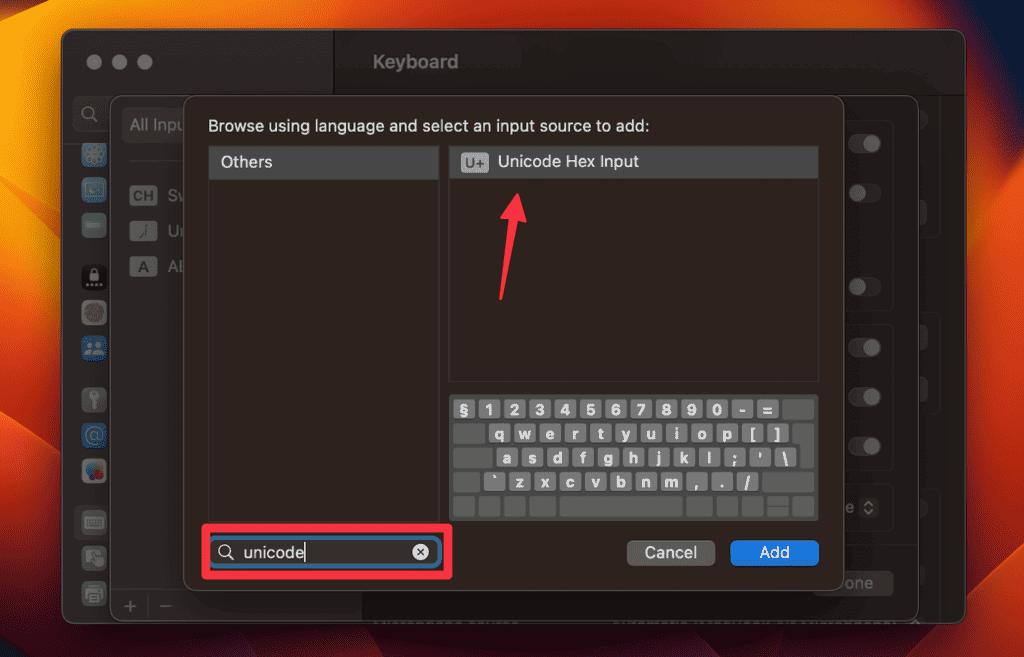The height and width of the screenshot is (657, 1024).
Task: Open Lock Screen settings via lock icon
Action: [93, 277]
